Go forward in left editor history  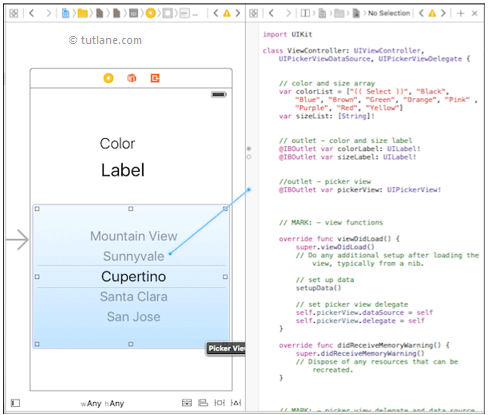[x=49, y=13]
